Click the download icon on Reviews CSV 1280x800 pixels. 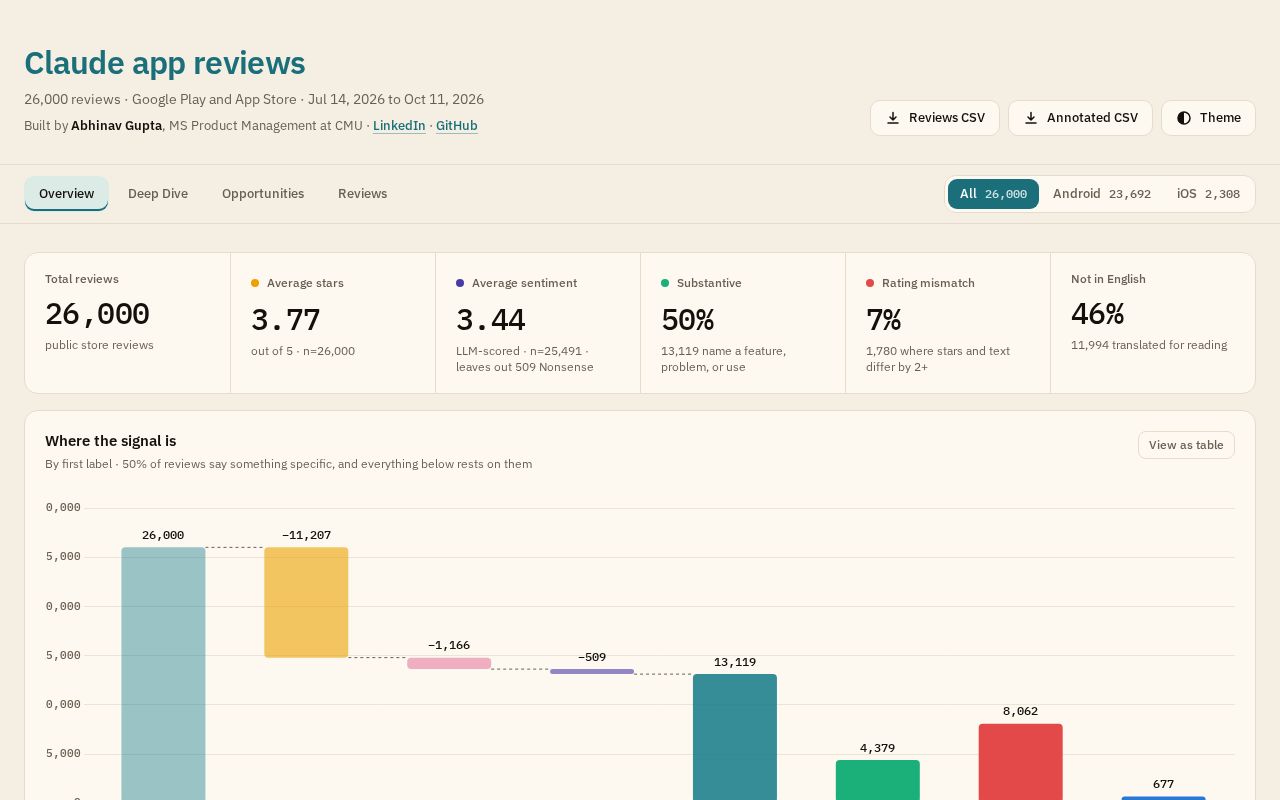point(893,118)
